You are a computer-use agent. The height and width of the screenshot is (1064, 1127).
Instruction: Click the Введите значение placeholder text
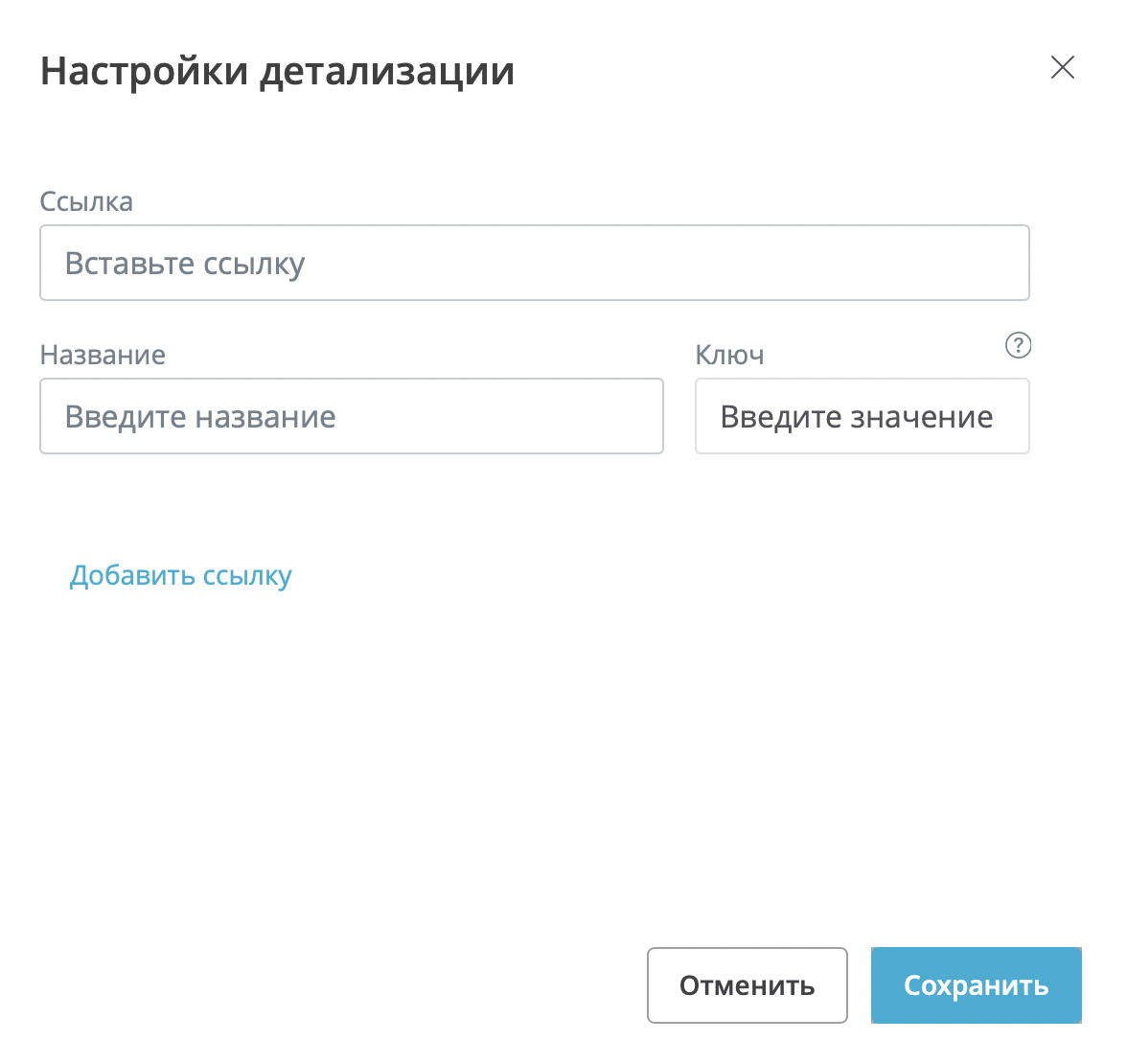856,417
